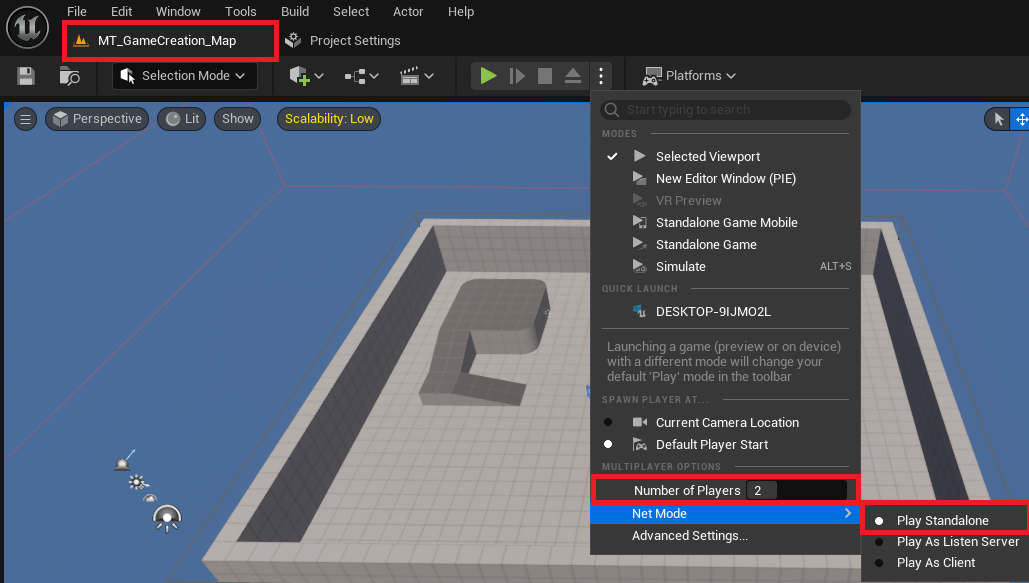Expand the Add actor dropdown arrow

coord(319,76)
